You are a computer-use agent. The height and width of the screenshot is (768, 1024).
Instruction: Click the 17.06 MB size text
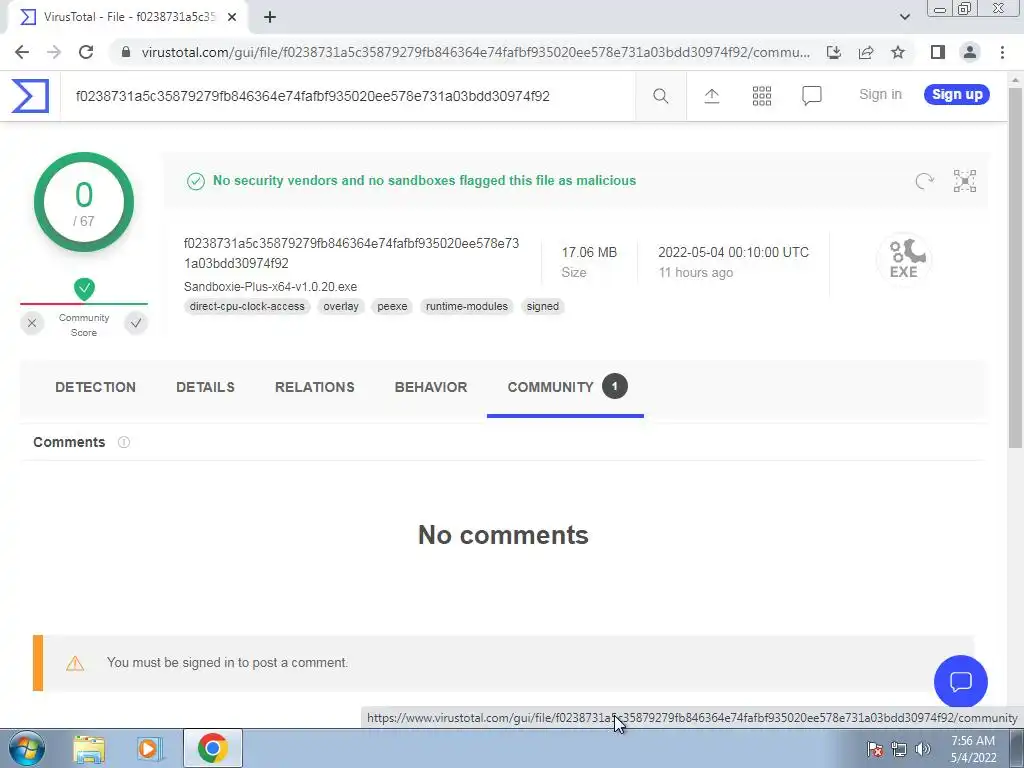[589, 252]
